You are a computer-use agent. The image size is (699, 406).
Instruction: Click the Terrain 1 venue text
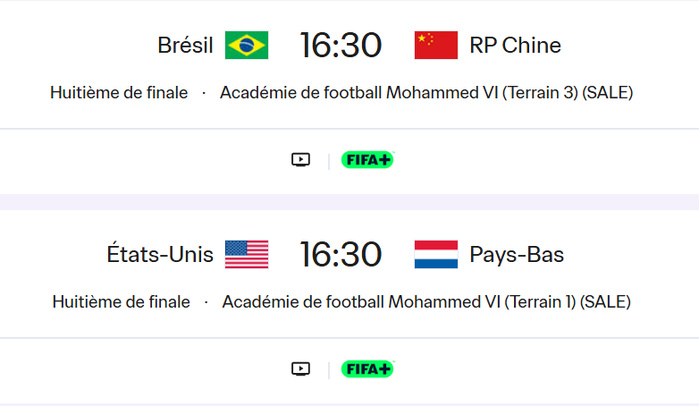click(x=426, y=302)
